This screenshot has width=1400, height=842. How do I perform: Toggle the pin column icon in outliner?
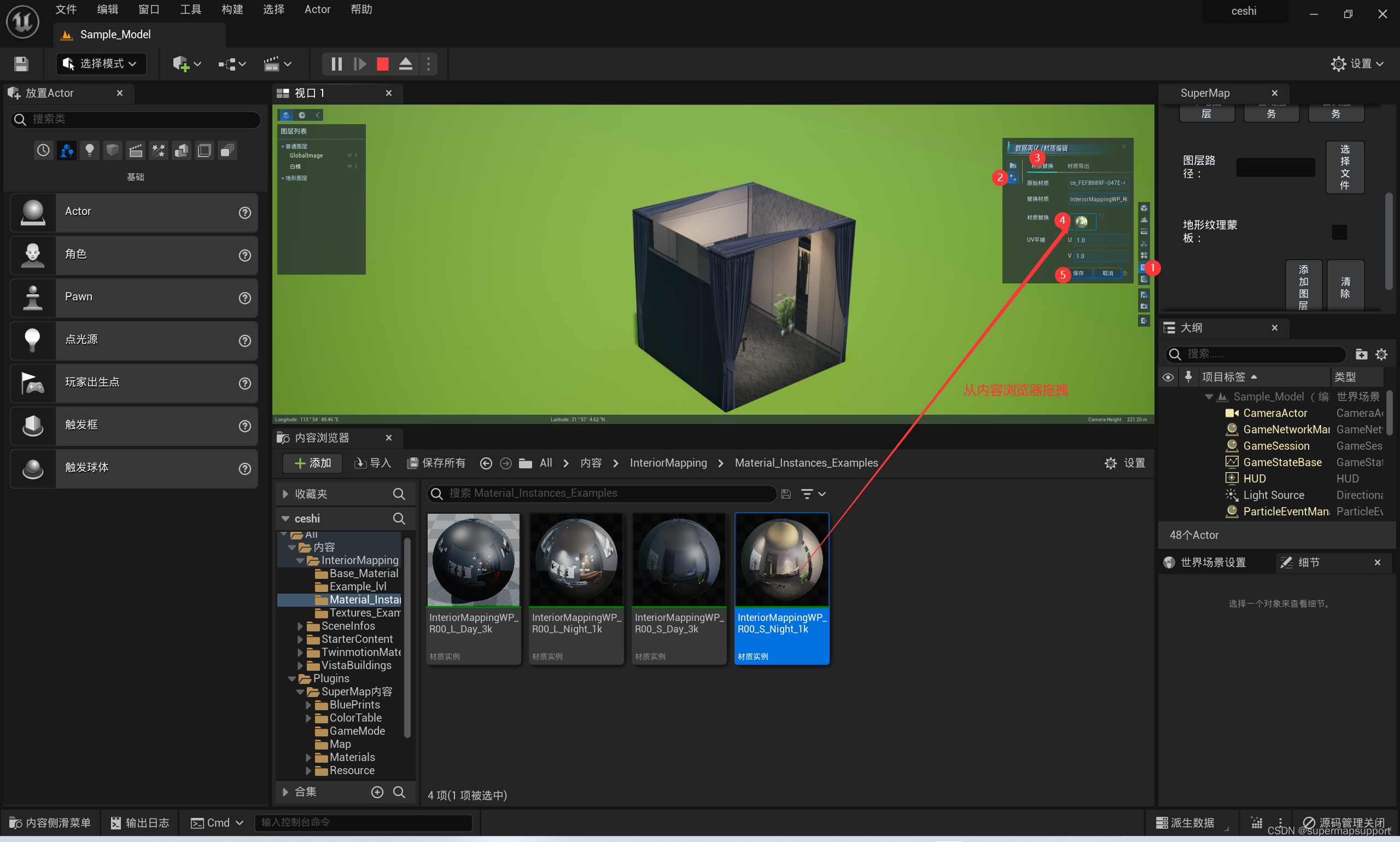click(1188, 376)
